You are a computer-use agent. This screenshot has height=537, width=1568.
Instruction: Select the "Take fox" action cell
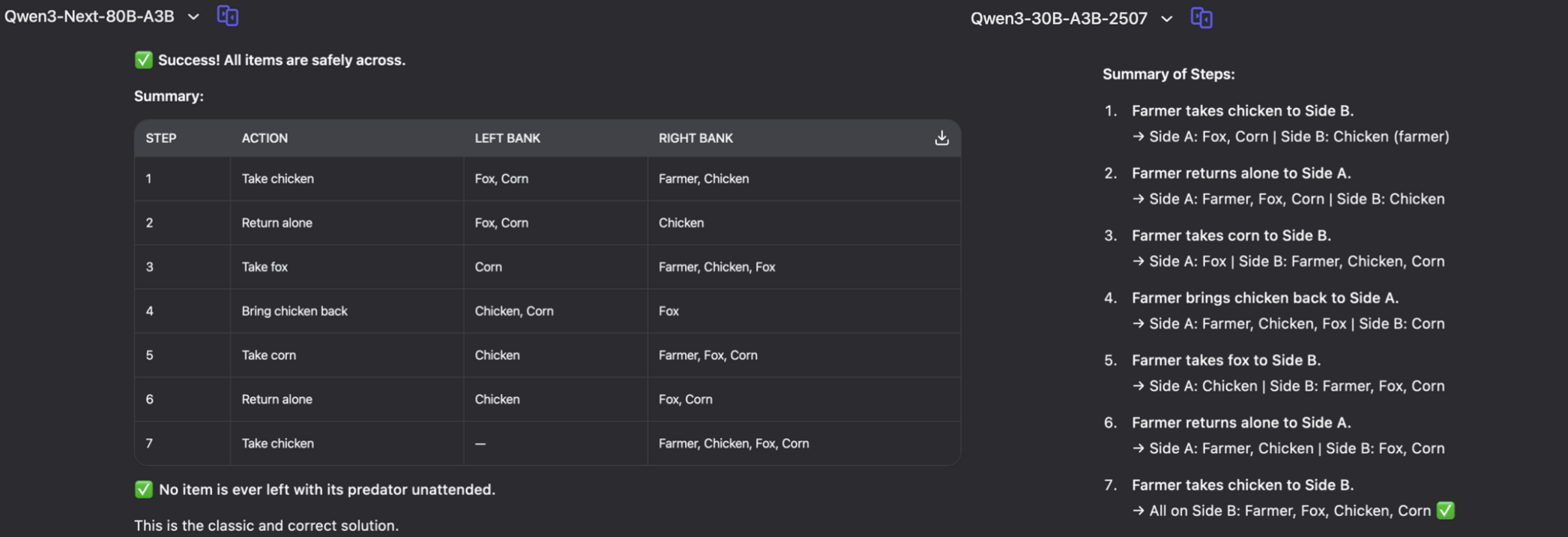click(x=265, y=267)
